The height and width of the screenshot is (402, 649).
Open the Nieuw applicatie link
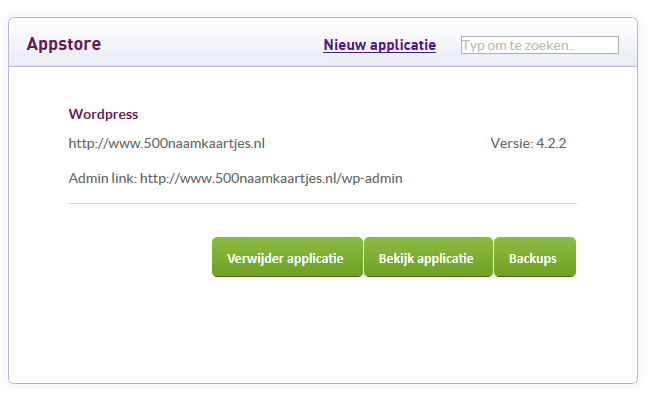pos(380,45)
